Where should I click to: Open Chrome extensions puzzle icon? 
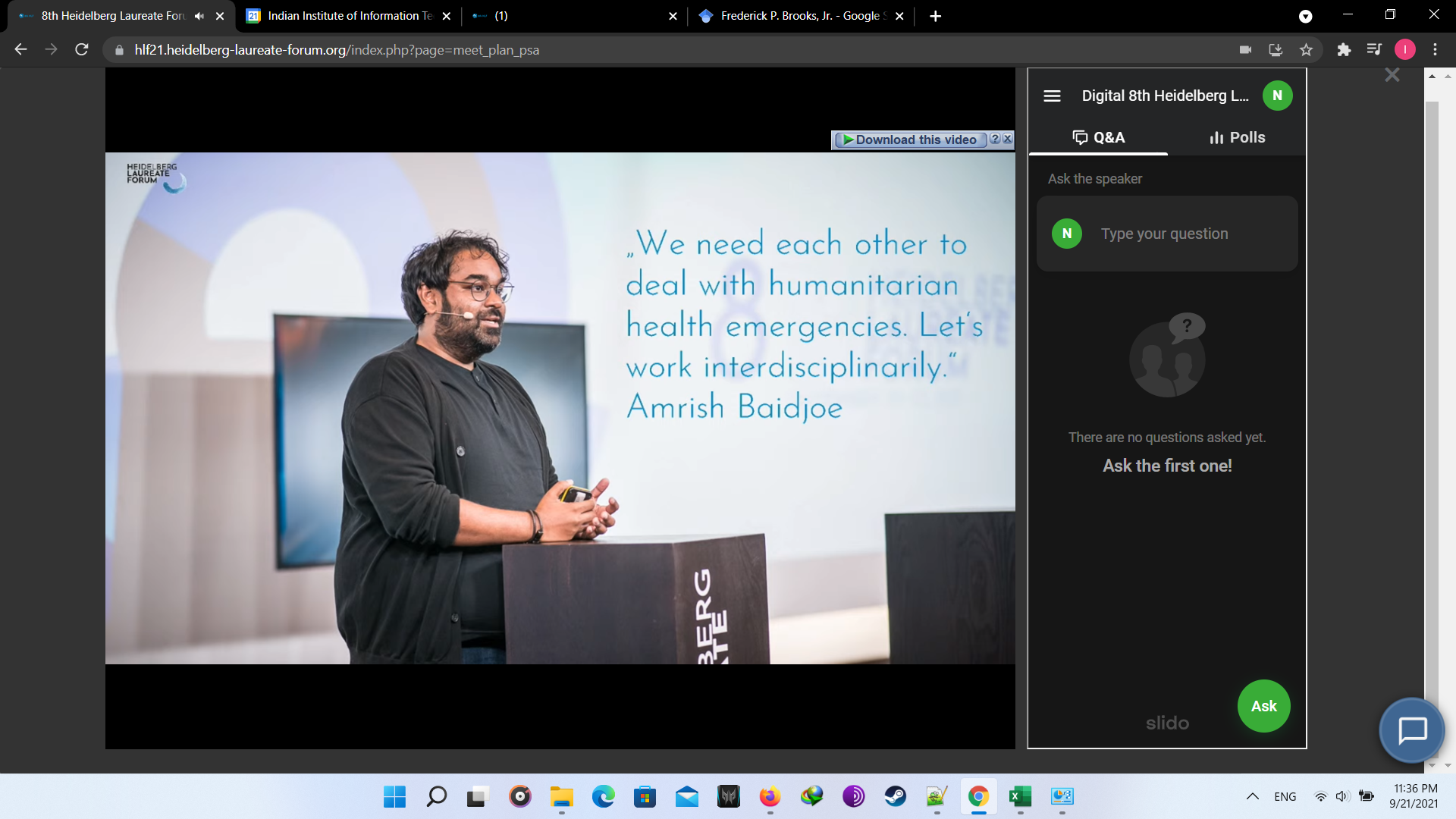click(x=1344, y=50)
